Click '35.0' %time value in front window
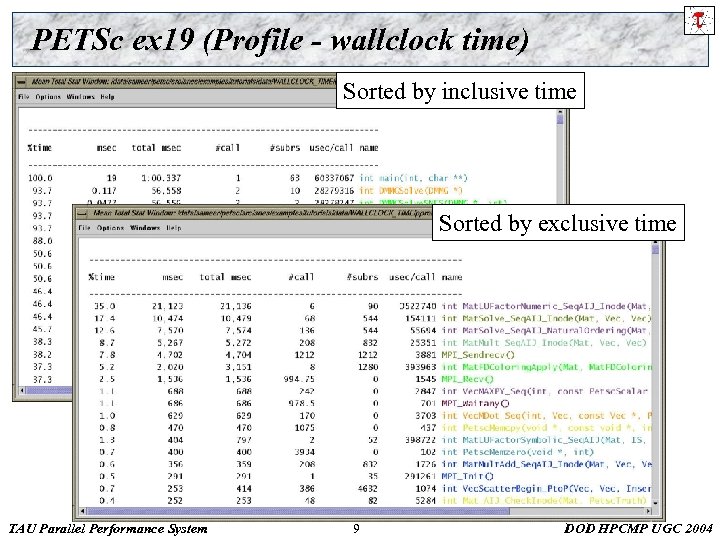720x540 pixels. [x=105, y=306]
